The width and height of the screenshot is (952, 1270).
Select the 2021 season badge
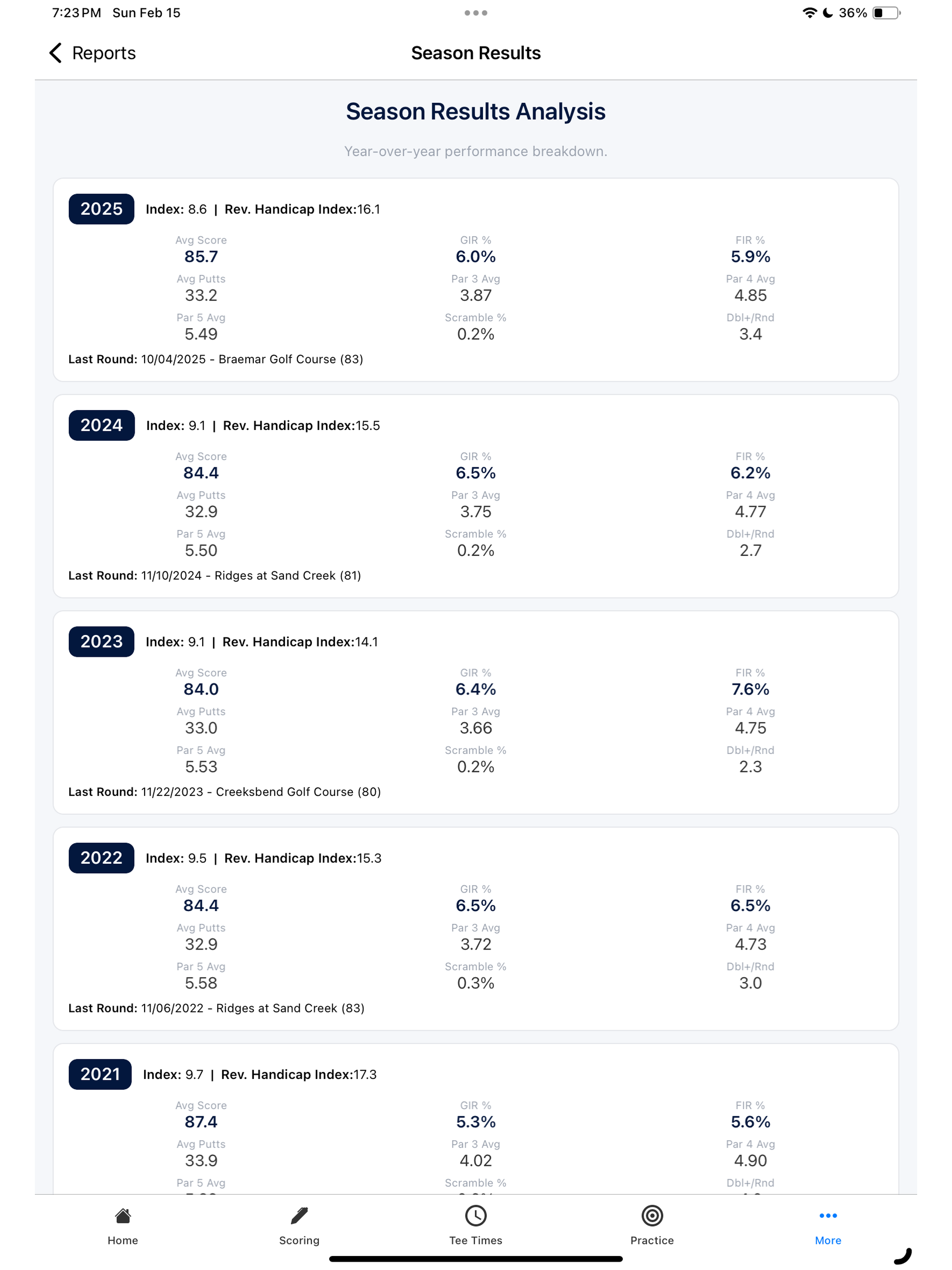coord(100,1075)
